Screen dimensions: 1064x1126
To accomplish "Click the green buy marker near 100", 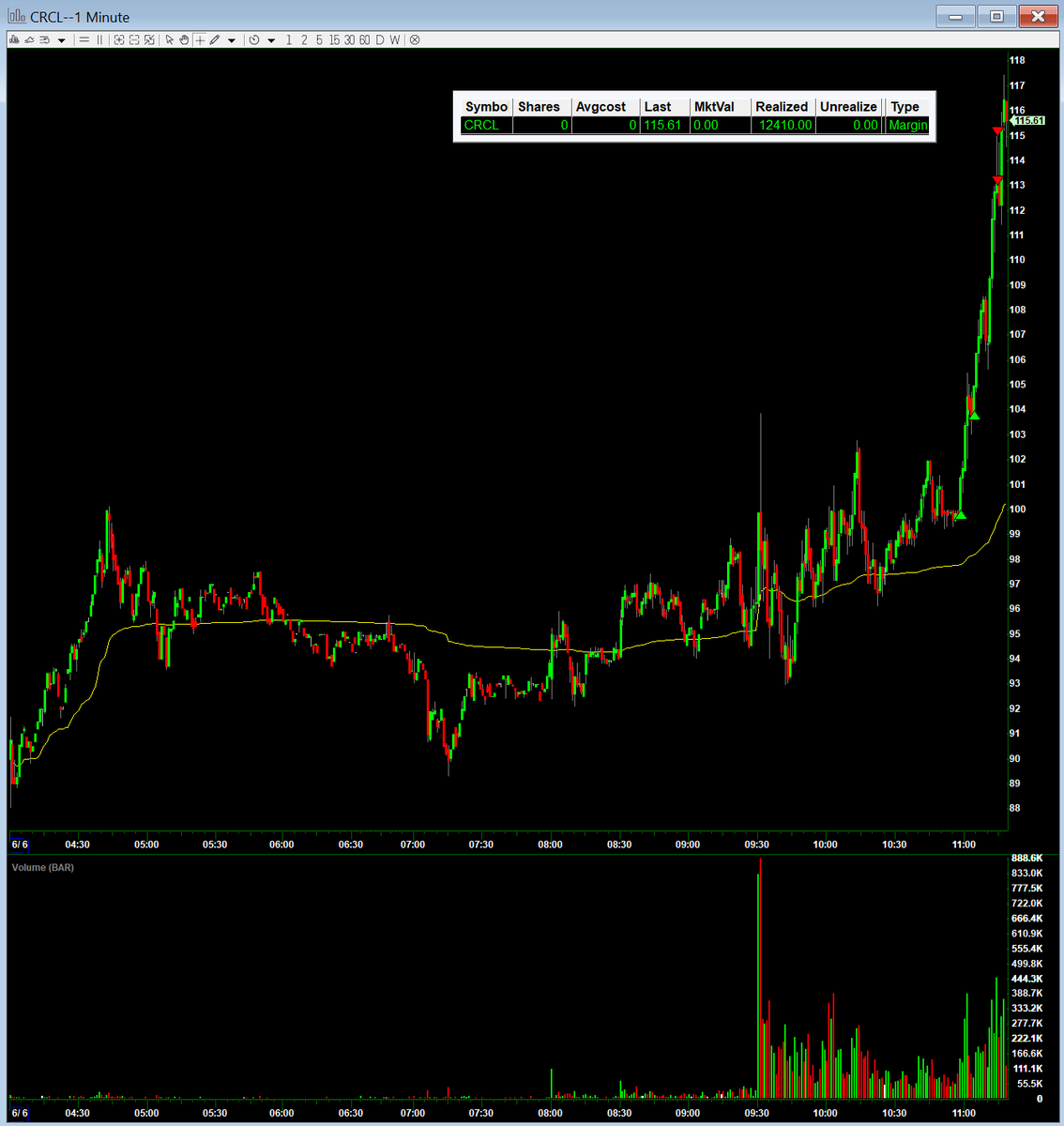I will click(960, 514).
